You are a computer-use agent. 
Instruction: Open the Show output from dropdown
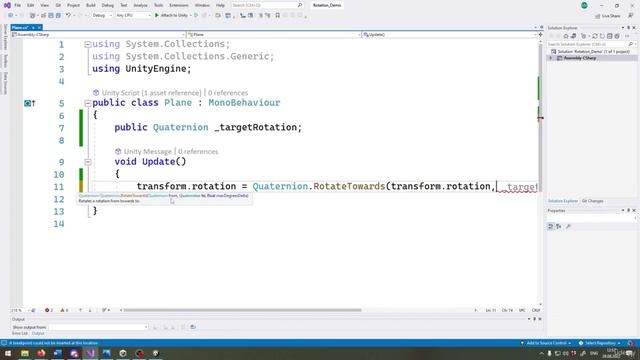(x=98, y=327)
